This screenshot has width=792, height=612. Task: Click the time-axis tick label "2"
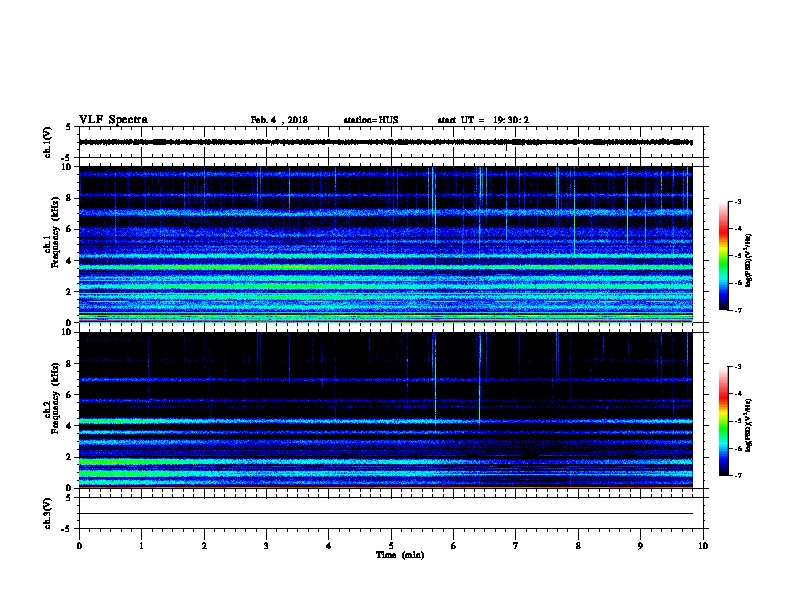click(204, 546)
